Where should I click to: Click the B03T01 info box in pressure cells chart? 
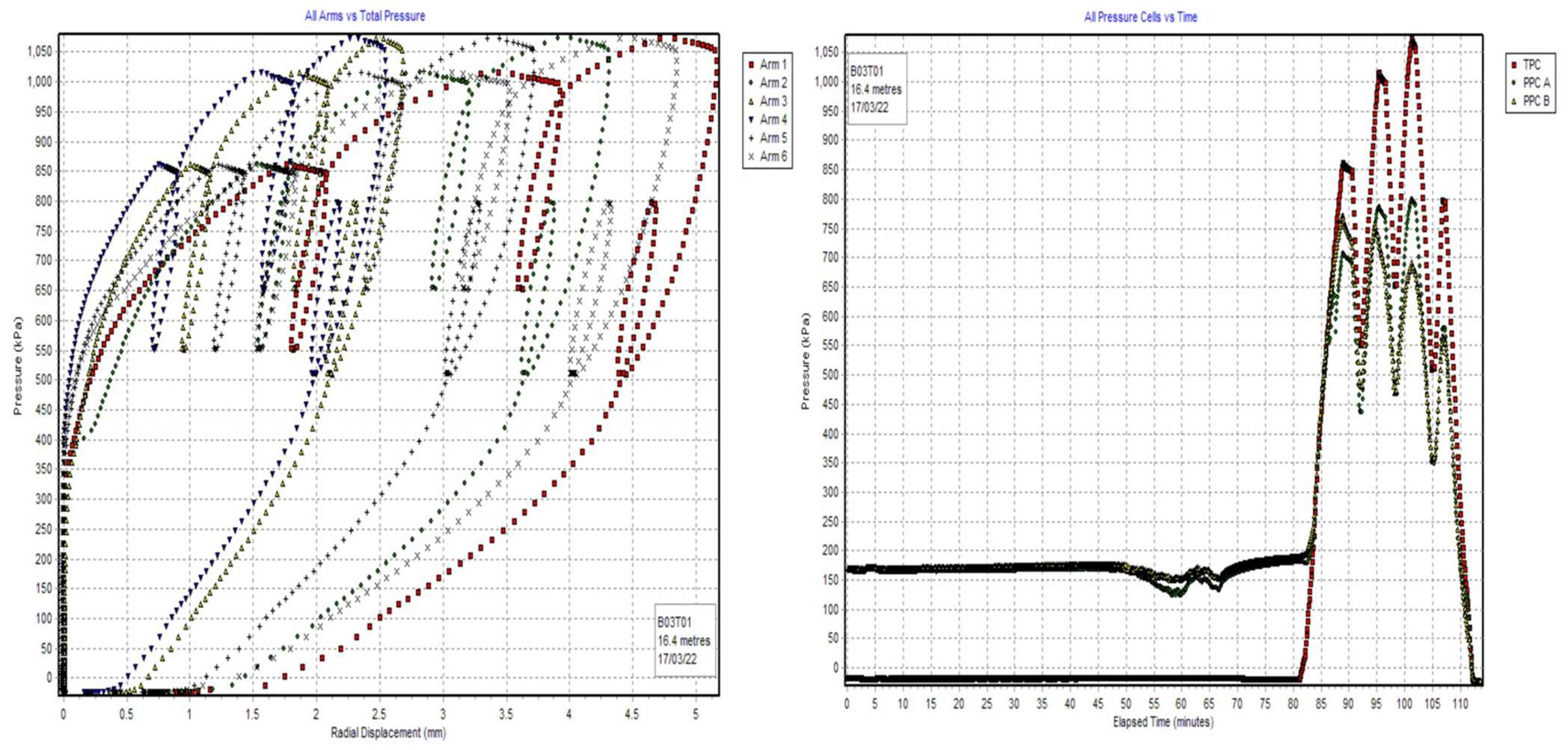point(876,89)
